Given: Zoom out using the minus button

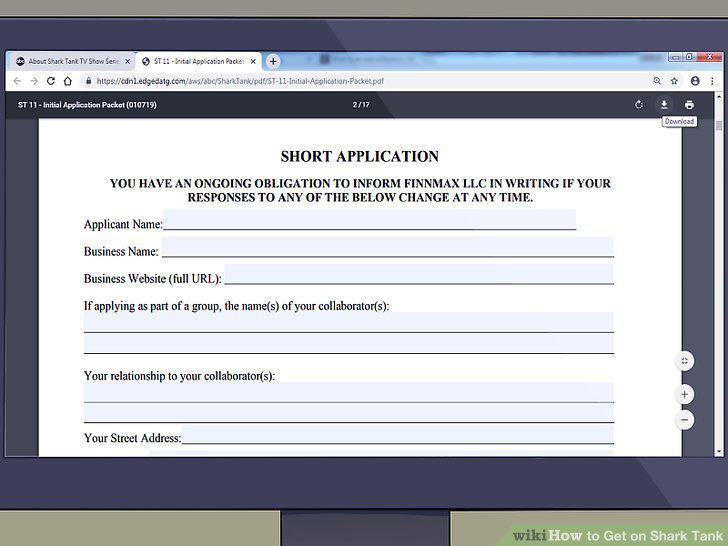Looking at the screenshot, I should [x=684, y=420].
